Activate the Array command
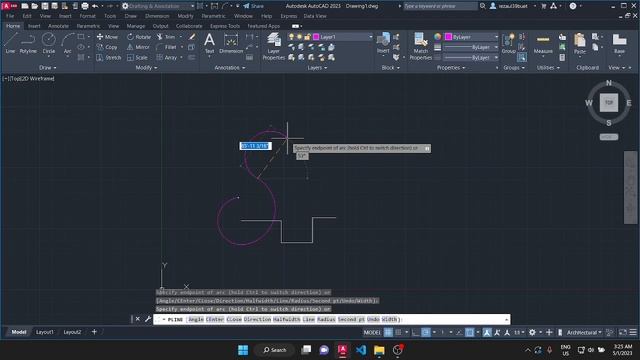The image size is (640, 360). pos(167,58)
